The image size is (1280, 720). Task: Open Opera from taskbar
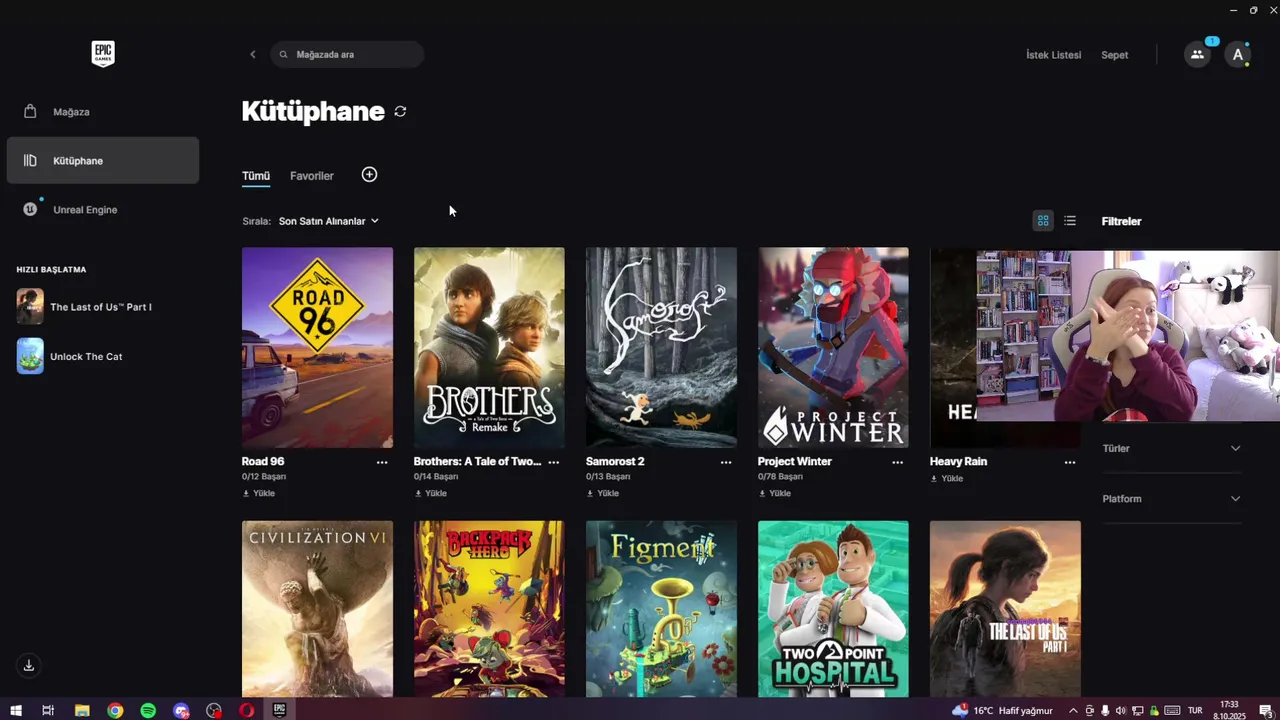pyautogui.click(x=246, y=711)
